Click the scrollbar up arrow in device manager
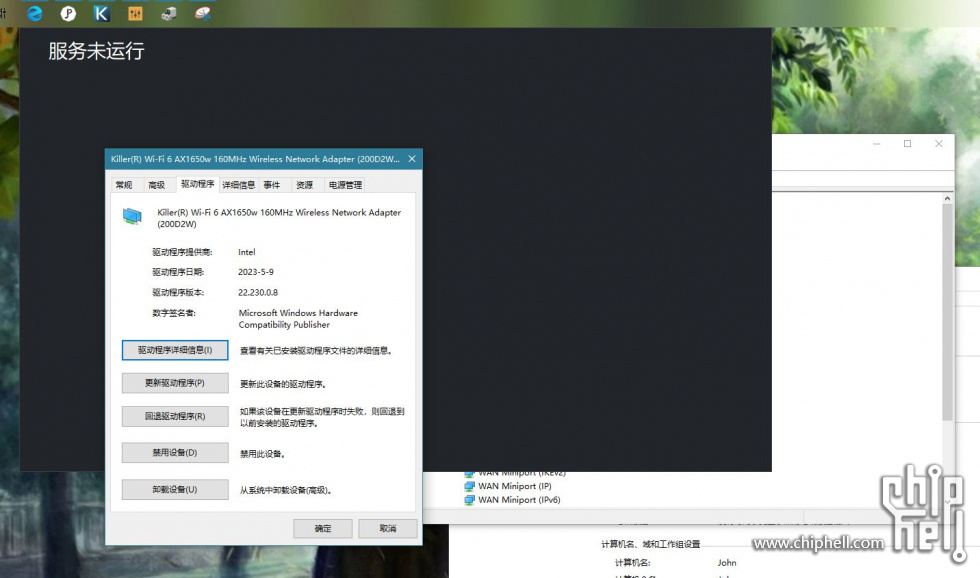980x578 pixels. click(x=948, y=198)
